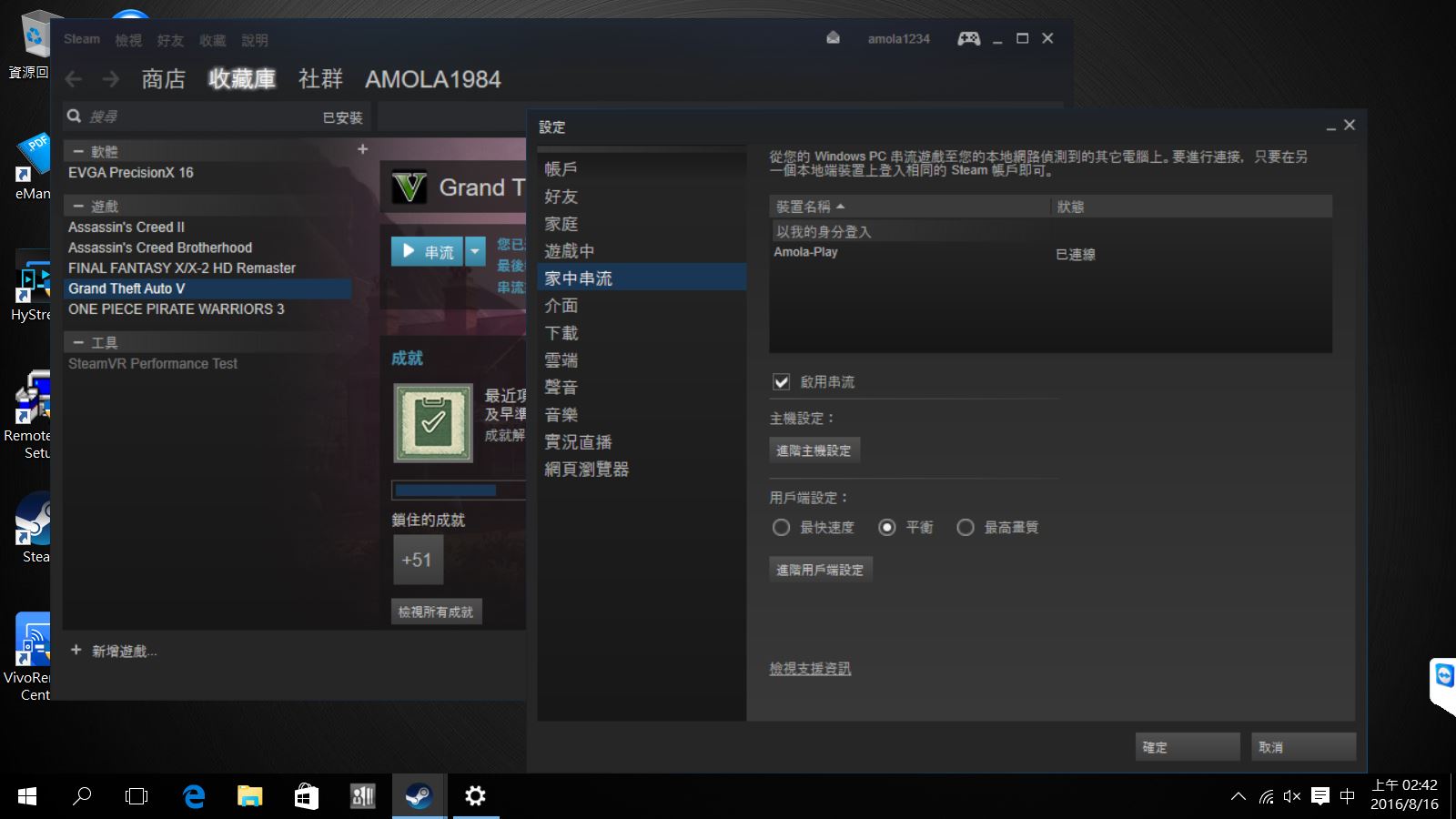This screenshot has width=1456, height=819.
Task: Open the Windows Start menu
Action: click(27, 796)
